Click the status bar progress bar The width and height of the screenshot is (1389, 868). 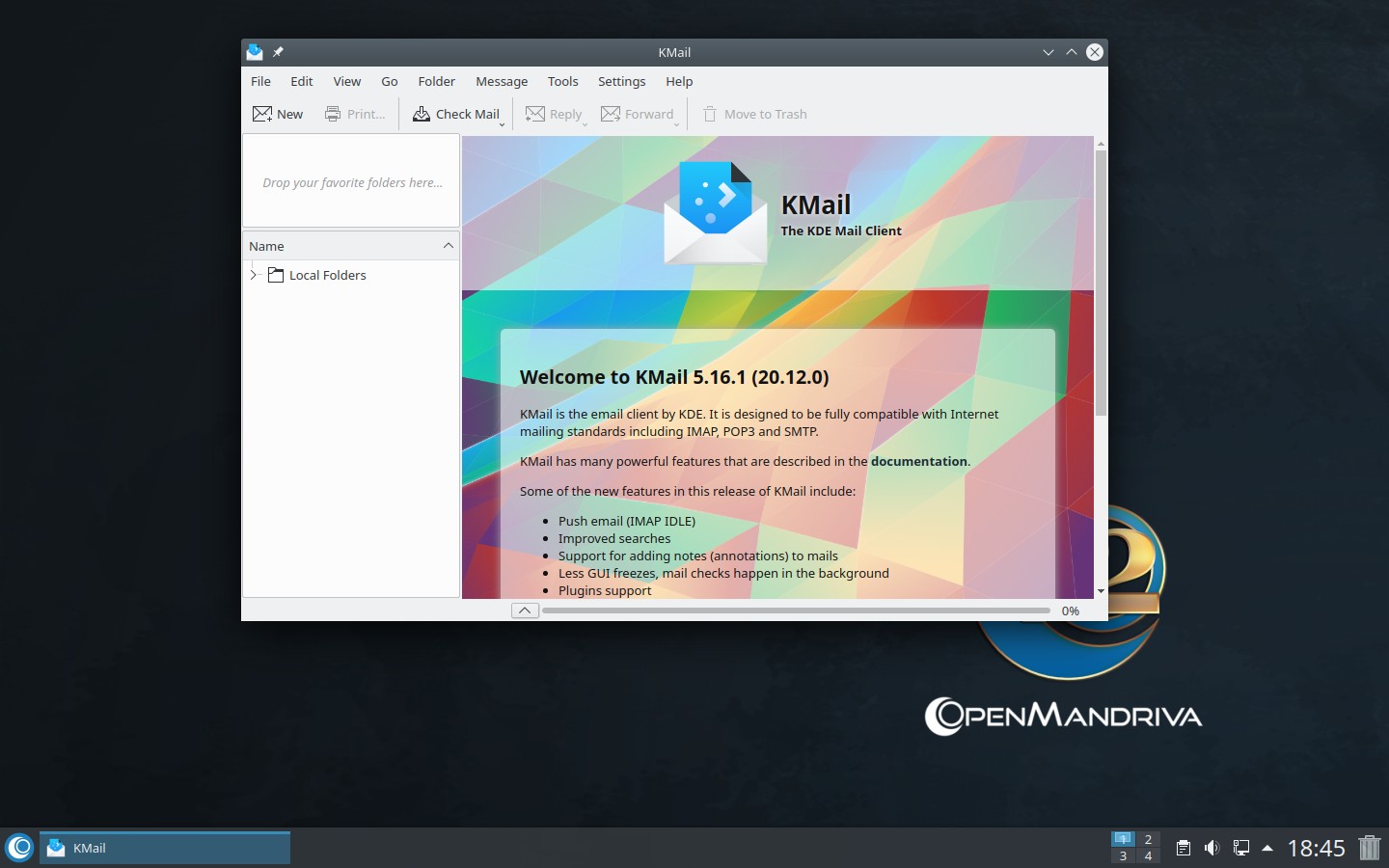796,610
